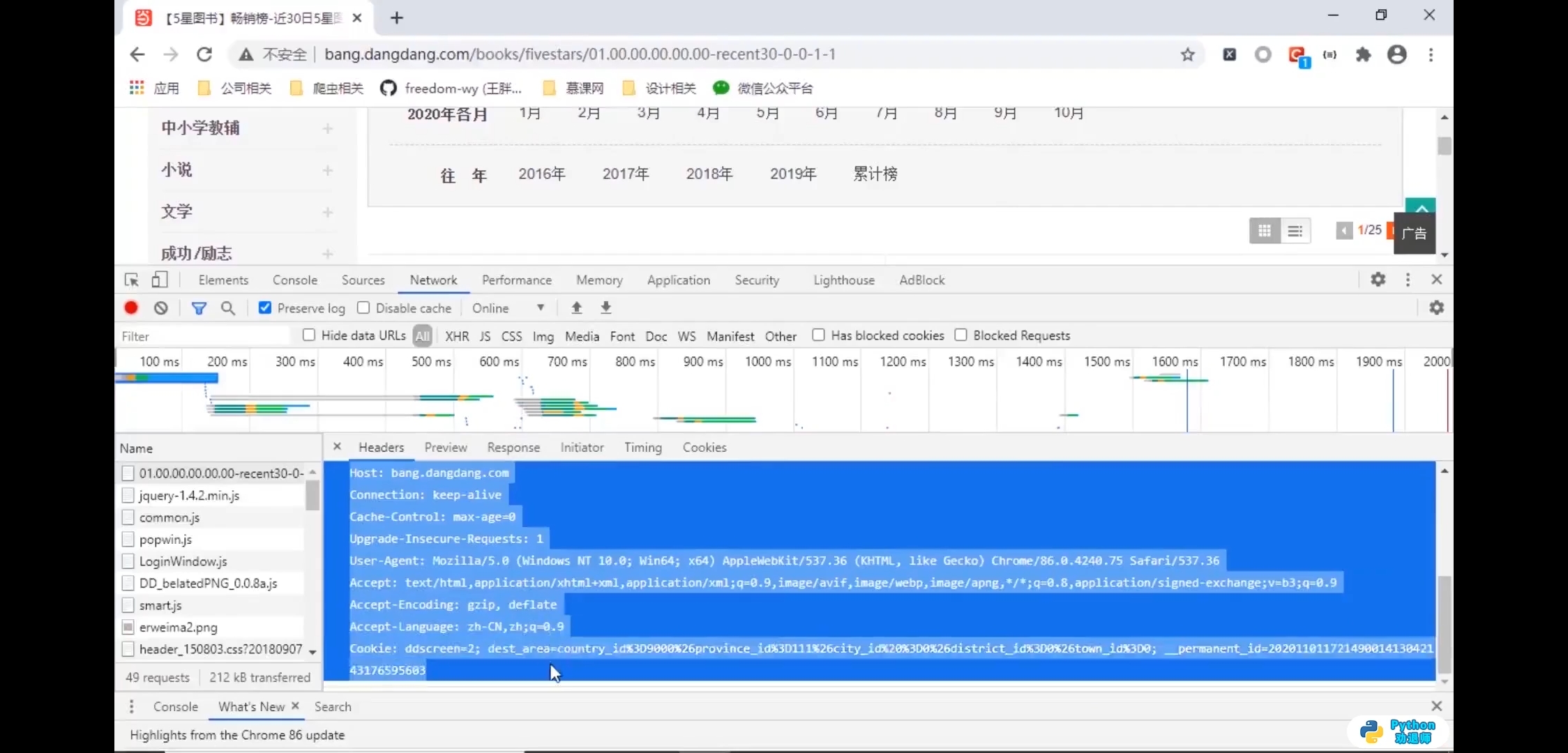Open DevTools main settings gear icon

pos(1378,280)
